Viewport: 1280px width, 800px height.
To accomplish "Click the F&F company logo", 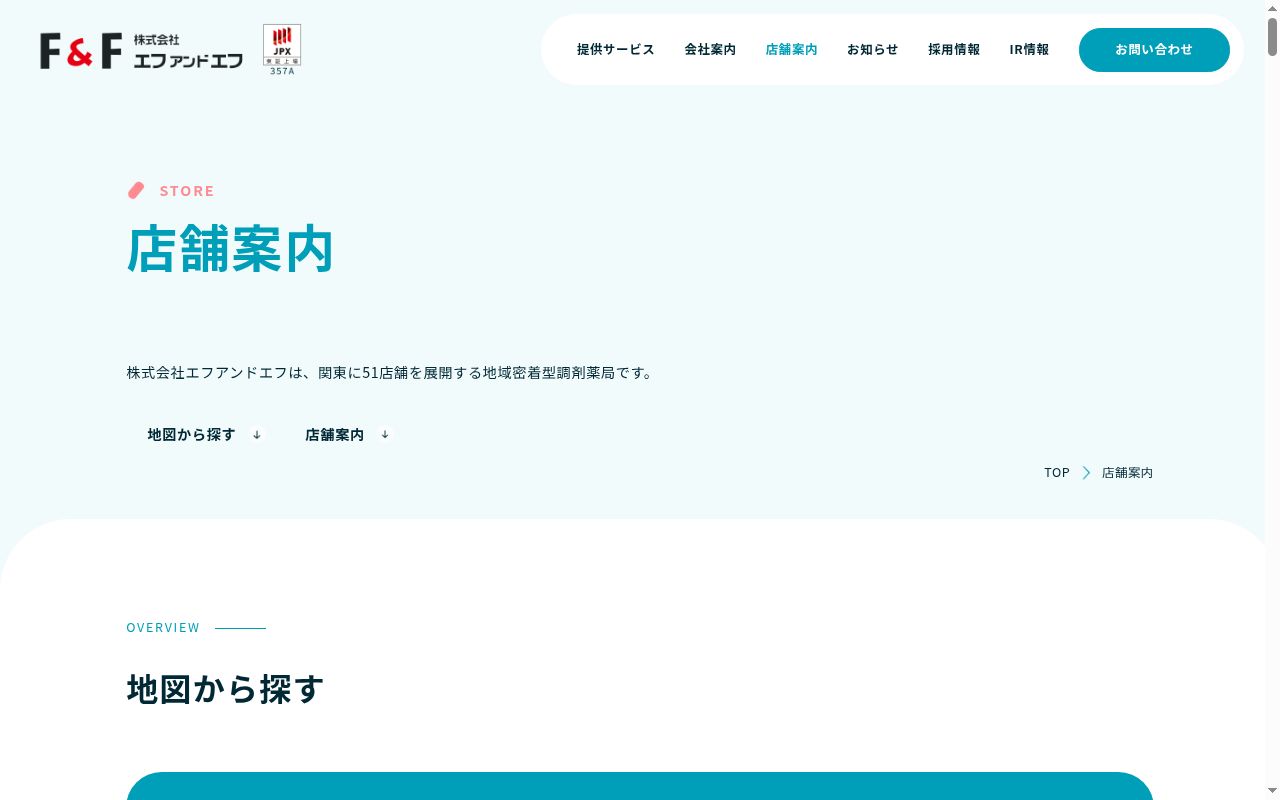I will (141, 50).
